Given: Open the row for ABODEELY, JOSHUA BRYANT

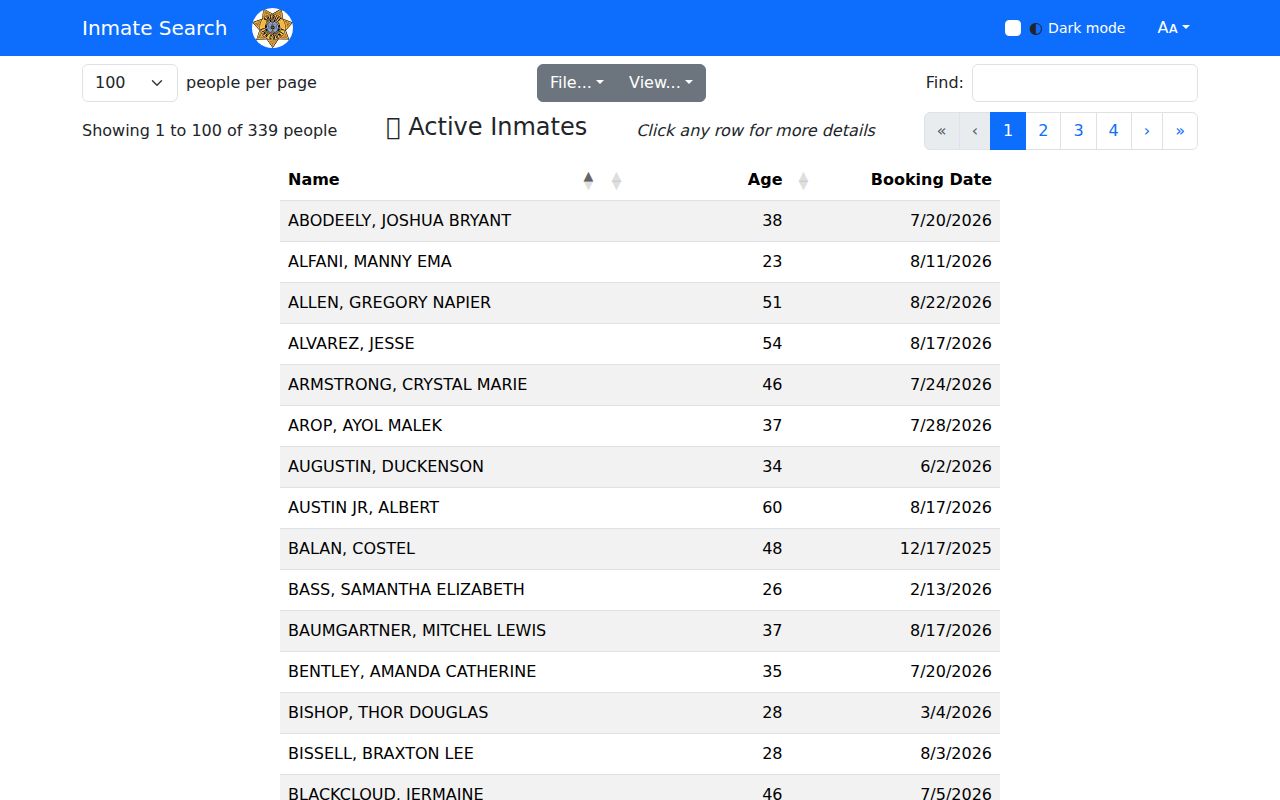Looking at the screenshot, I should pos(640,221).
